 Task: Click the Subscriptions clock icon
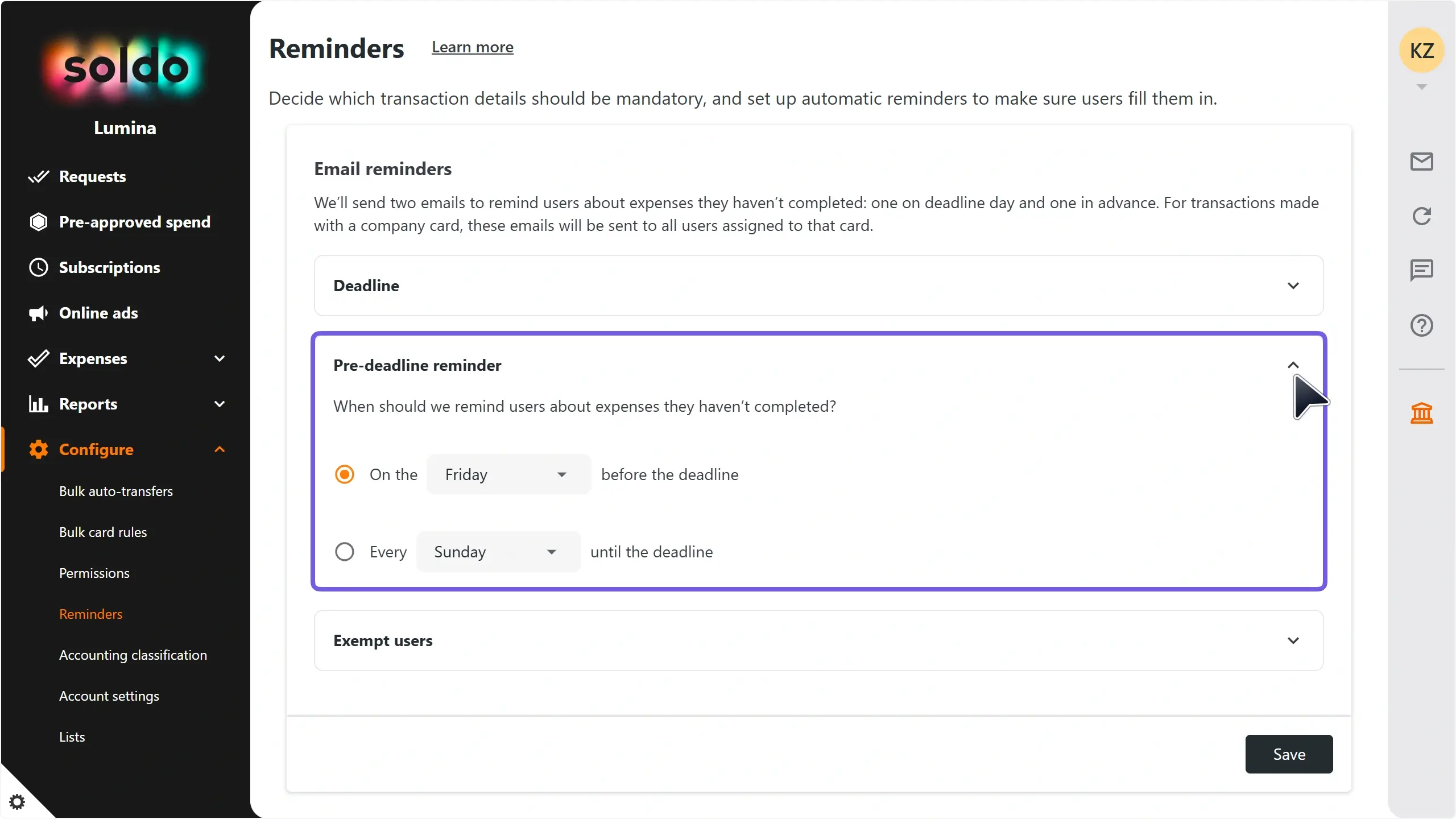pyautogui.click(x=39, y=267)
